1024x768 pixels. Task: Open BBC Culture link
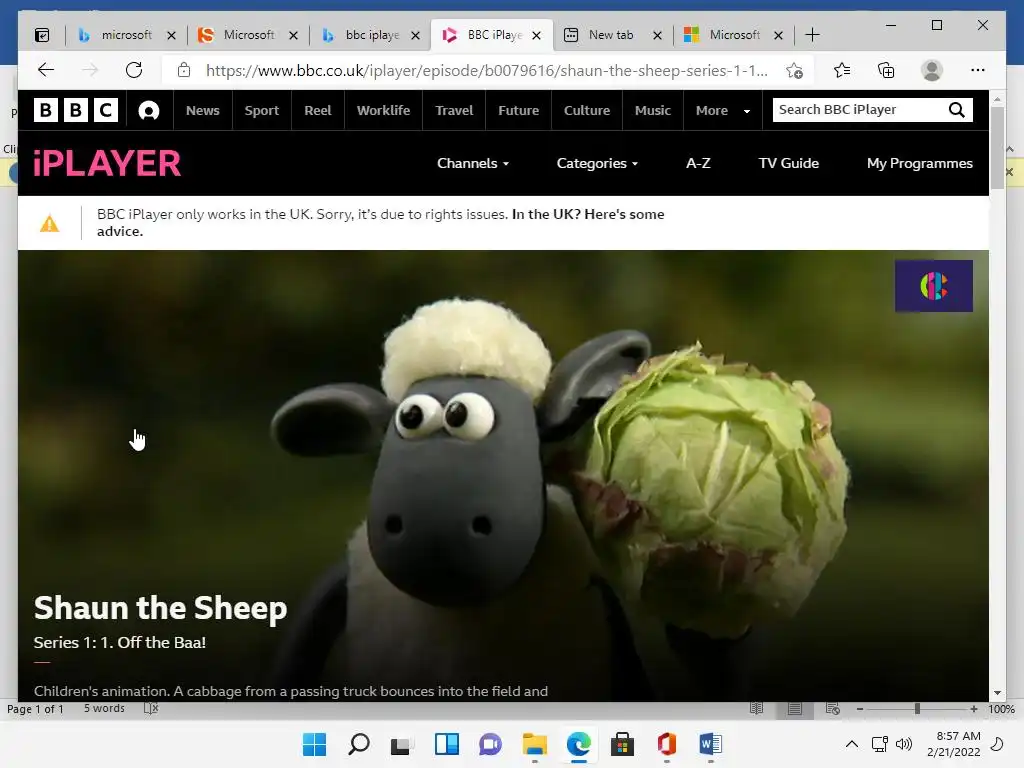coord(586,110)
